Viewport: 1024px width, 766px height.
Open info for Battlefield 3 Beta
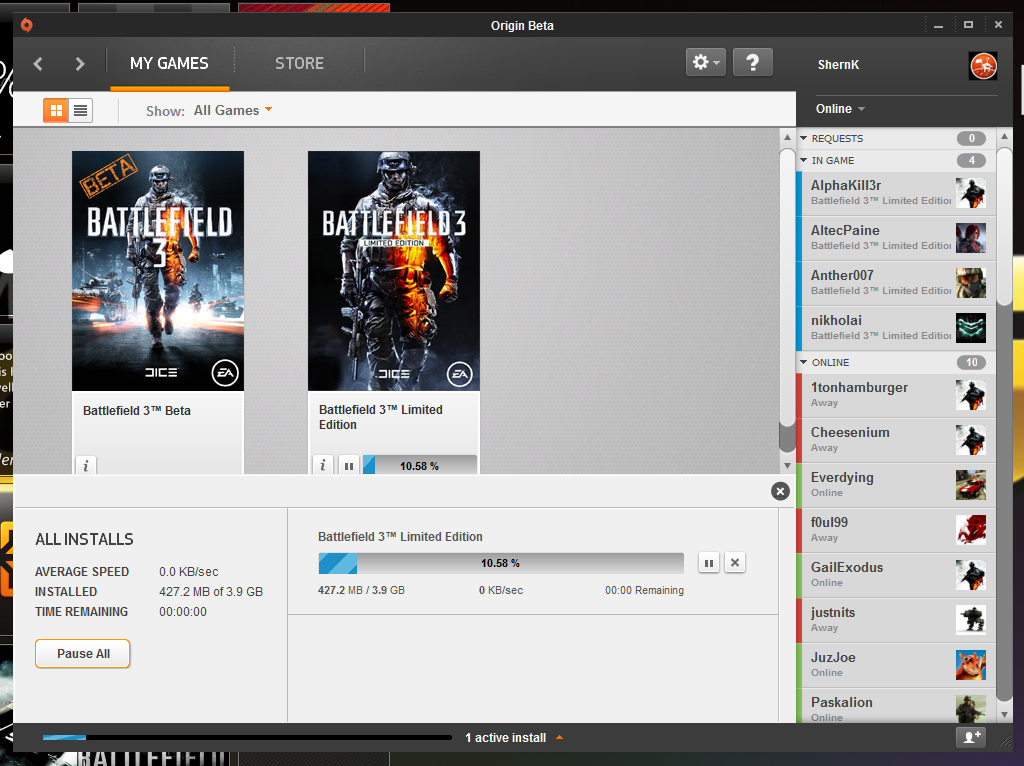86,465
